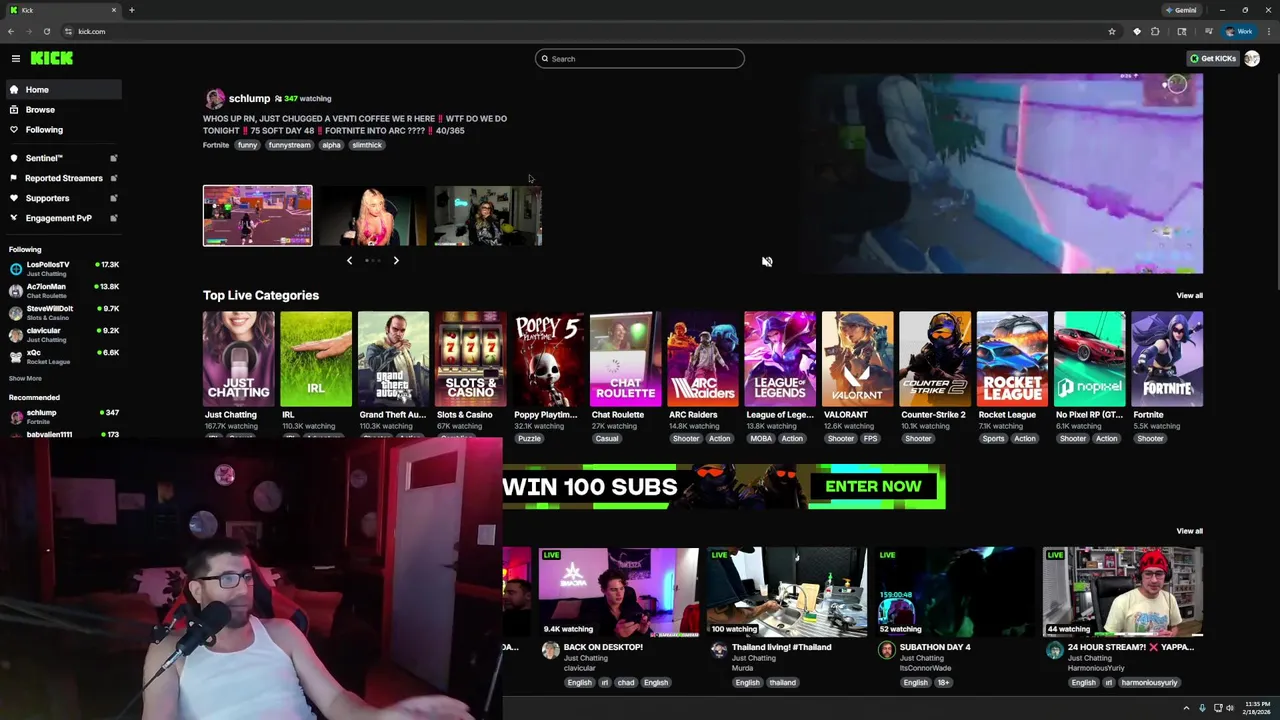This screenshot has height=720, width=1280.
Task: Open the Just Chatting category
Action: pos(238,359)
